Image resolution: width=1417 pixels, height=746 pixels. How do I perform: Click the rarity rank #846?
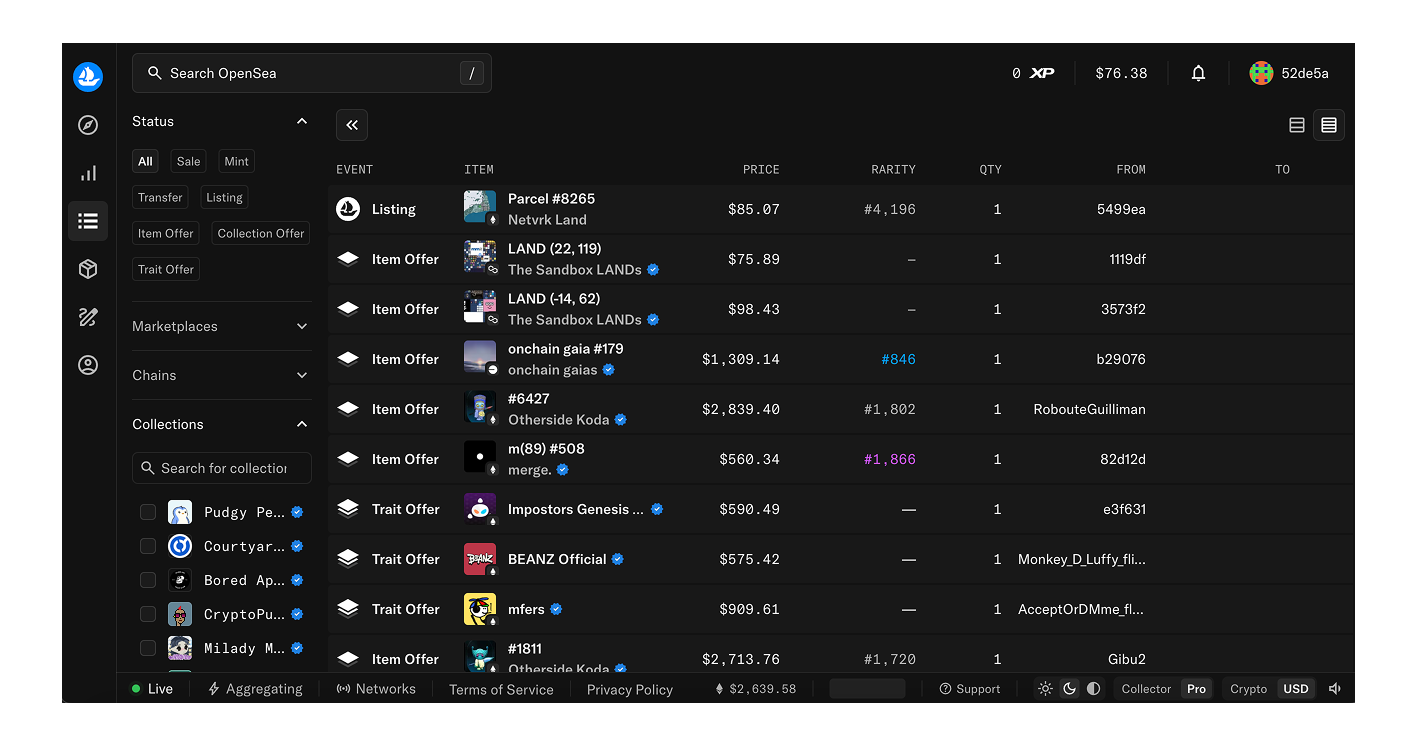pyautogui.click(x=898, y=359)
